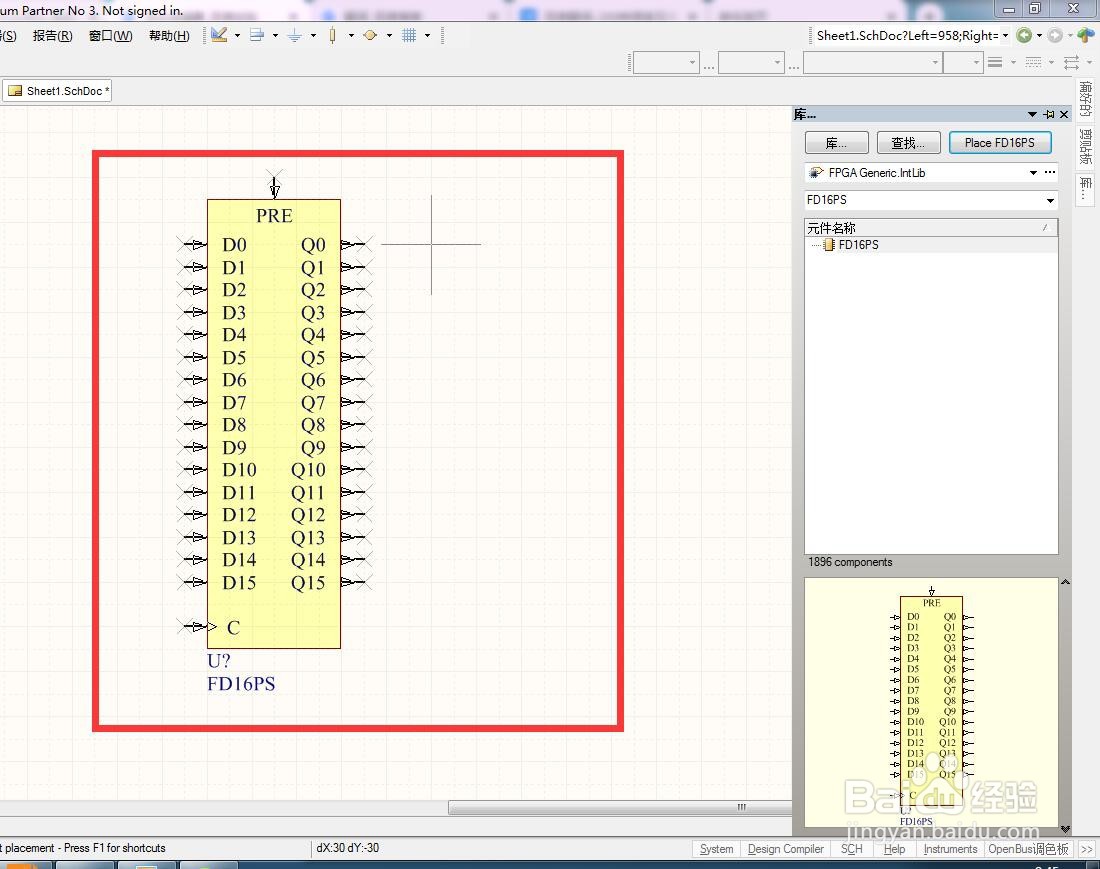
Task: Switch to Sheet1.SchDoc document tab
Action: point(58,91)
